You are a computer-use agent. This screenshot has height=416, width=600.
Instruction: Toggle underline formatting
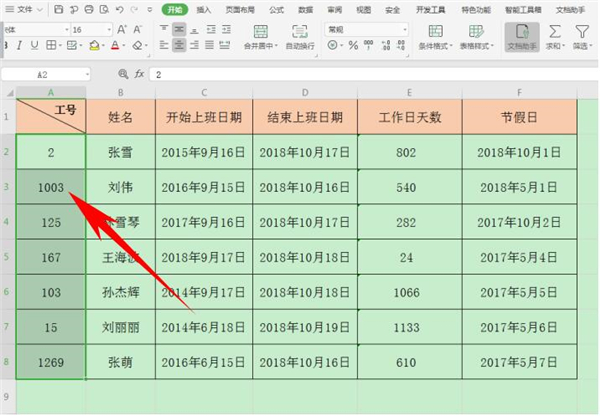coord(36,45)
